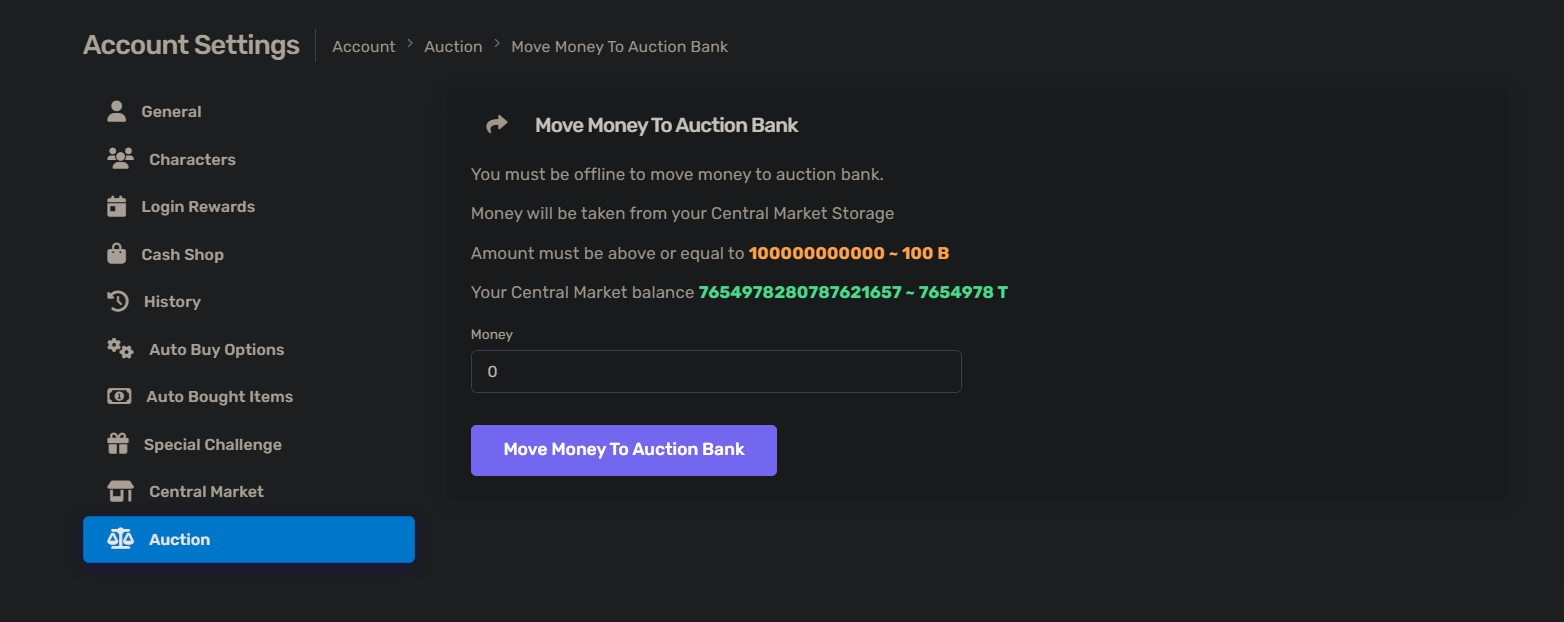1564x622 pixels.
Task: Click the Auction breadcrumb link
Action: point(453,46)
